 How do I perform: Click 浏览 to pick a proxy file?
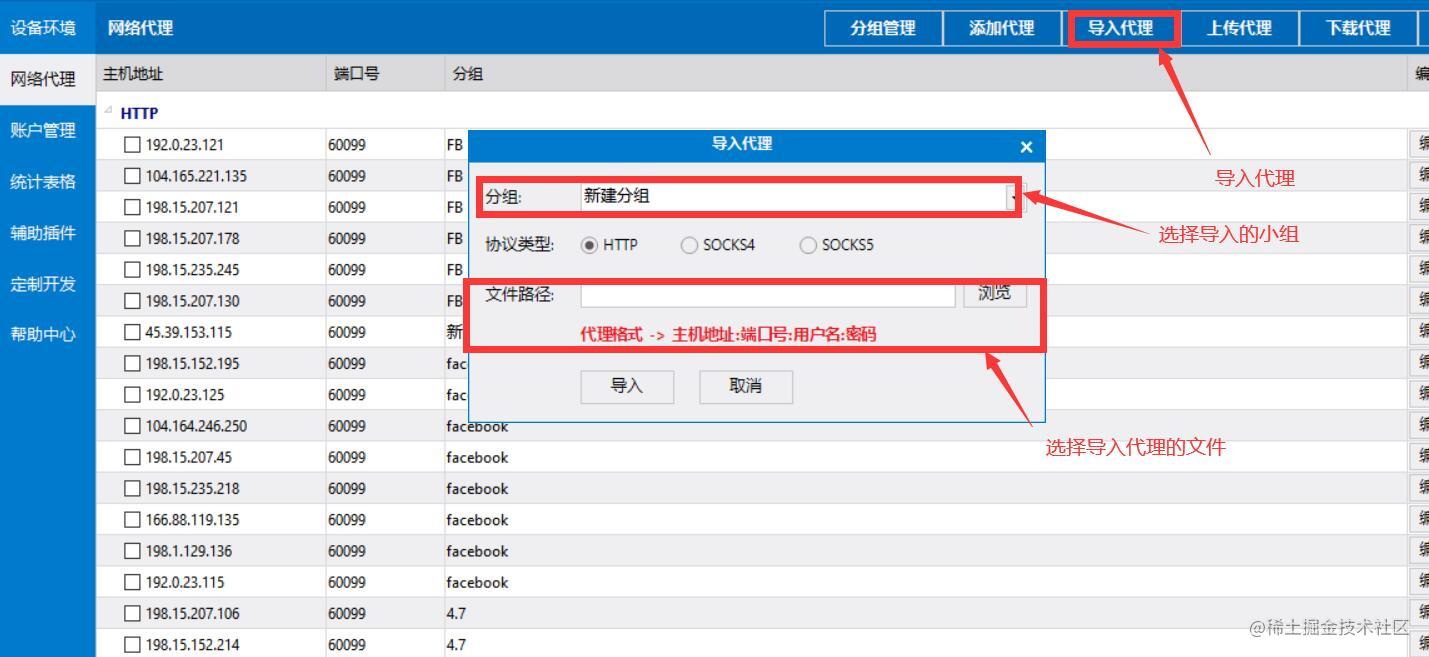995,293
